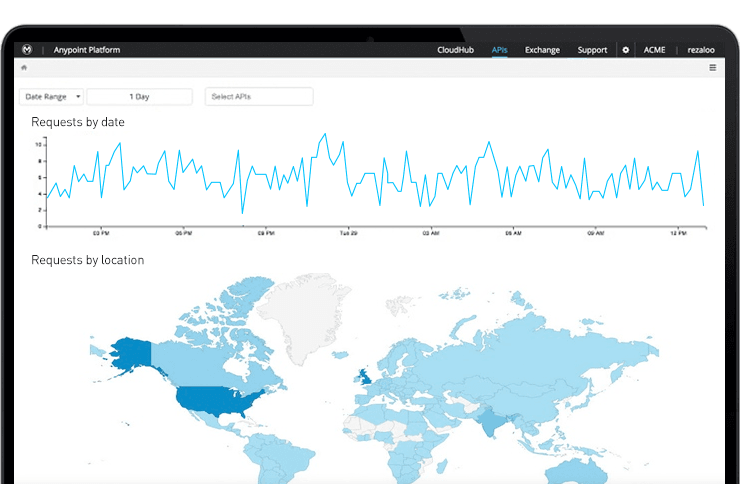Go to the Exchange tab
Viewport: 741px width, 484px height.
coord(542,50)
